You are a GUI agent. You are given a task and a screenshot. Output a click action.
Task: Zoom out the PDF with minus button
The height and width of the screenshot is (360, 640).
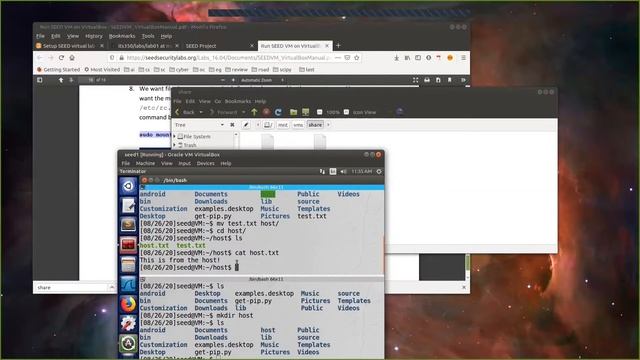(222, 80)
